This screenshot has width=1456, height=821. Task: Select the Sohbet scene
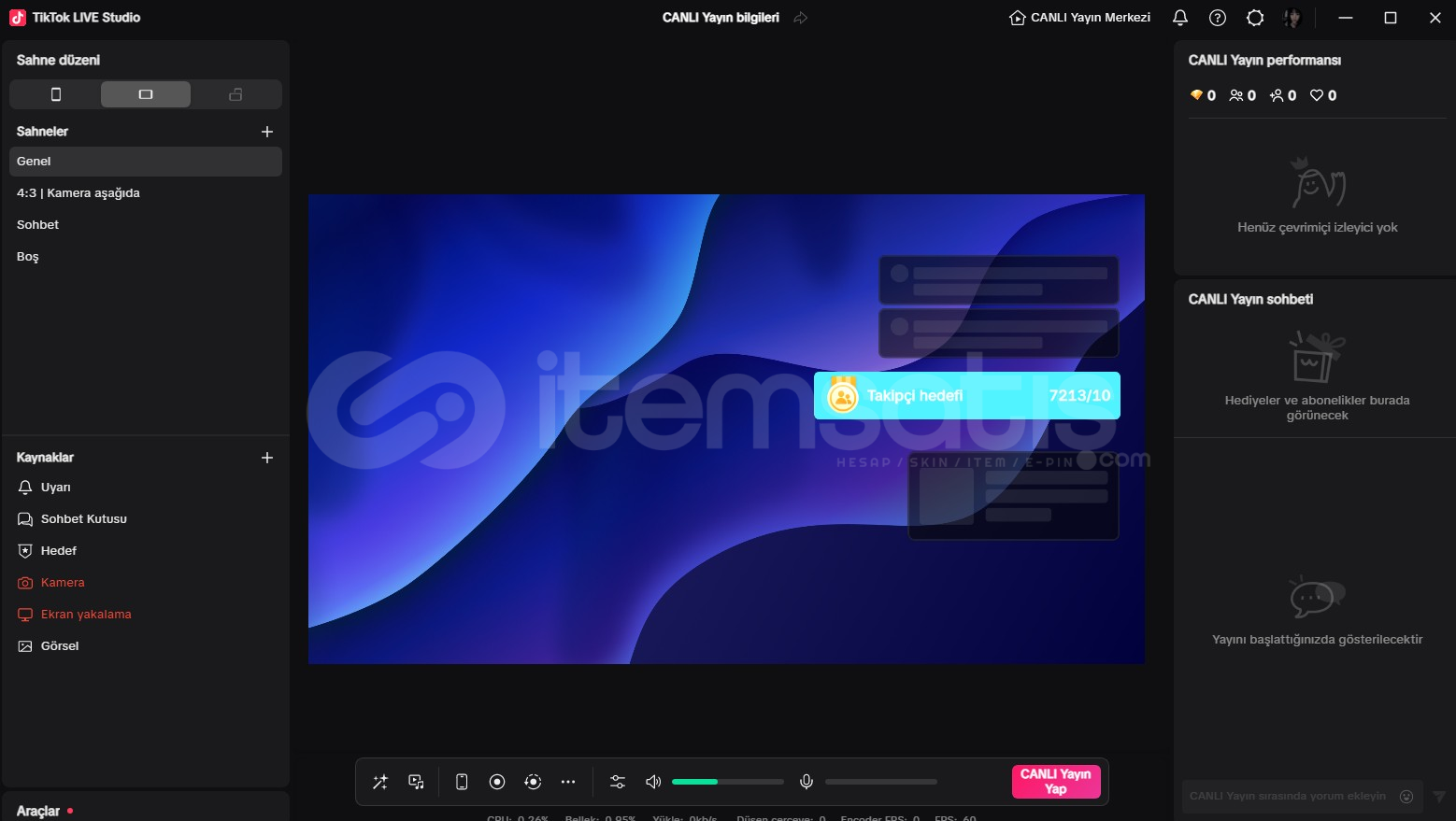pyautogui.click(x=146, y=225)
